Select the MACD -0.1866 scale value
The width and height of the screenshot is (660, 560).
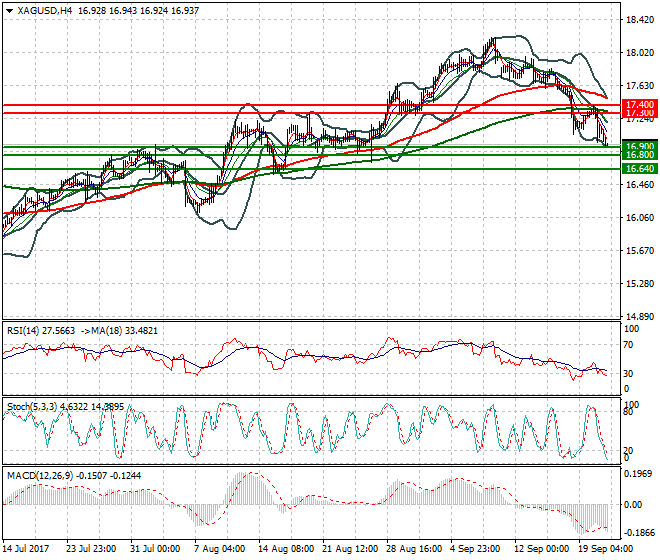point(639,533)
